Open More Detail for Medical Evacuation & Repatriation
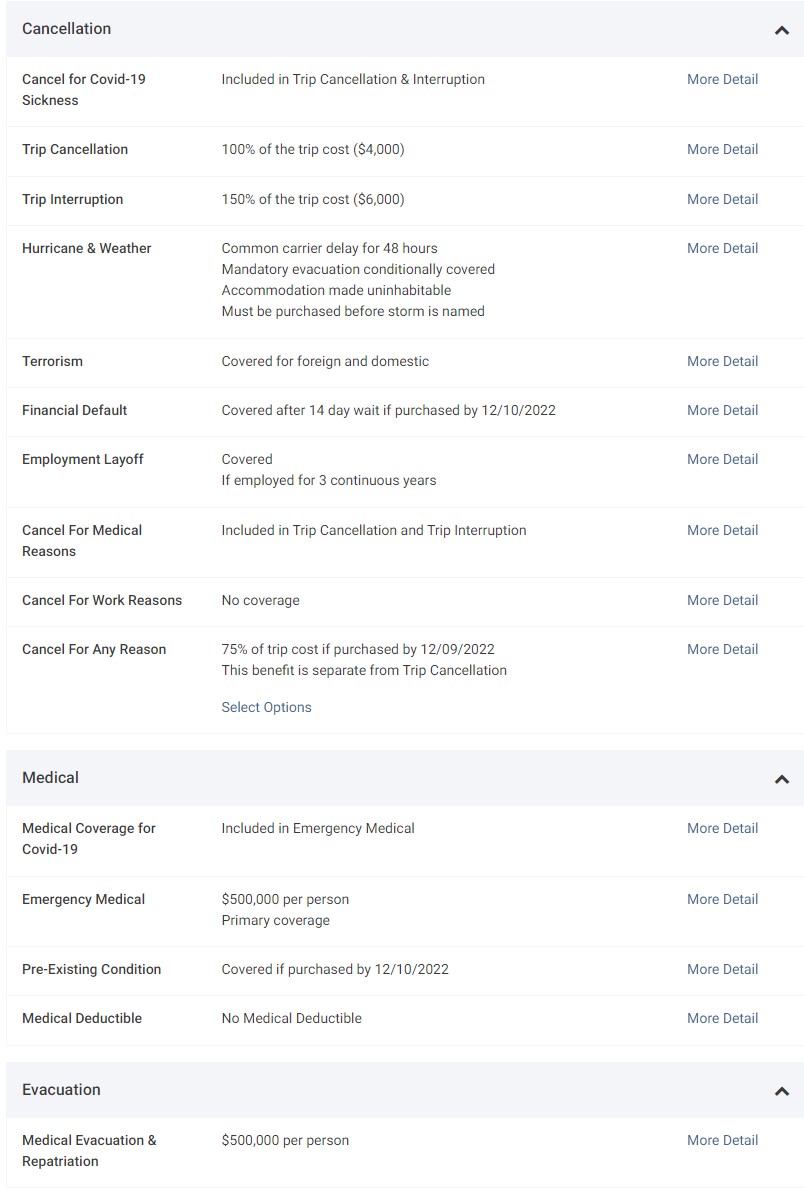 (722, 1140)
